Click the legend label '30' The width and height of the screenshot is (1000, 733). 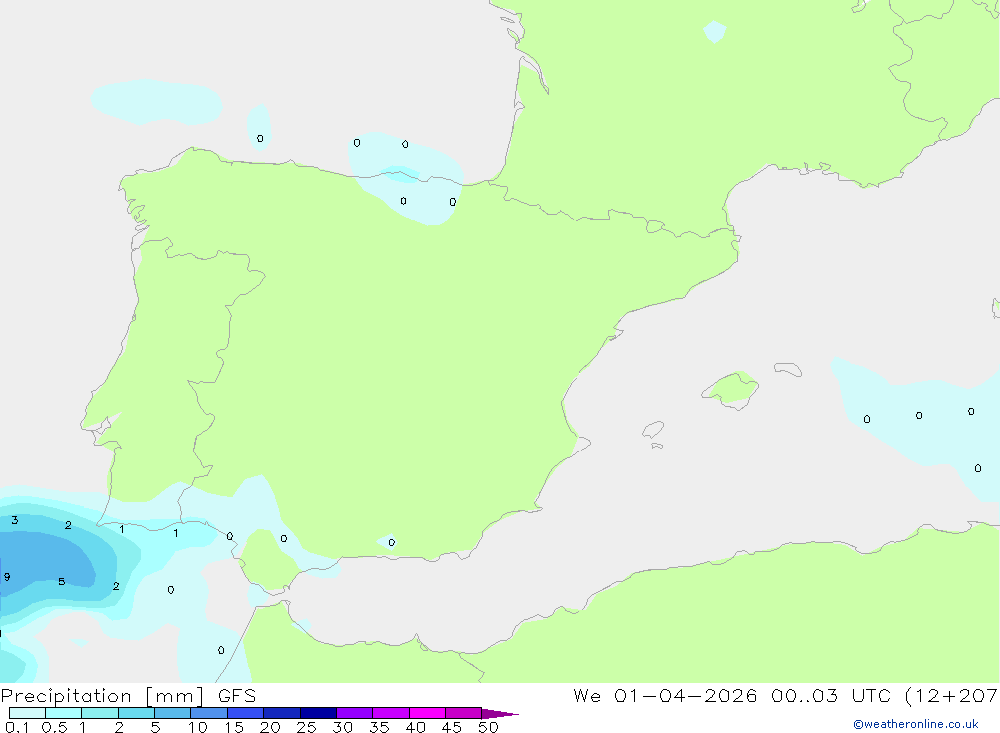(343, 727)
